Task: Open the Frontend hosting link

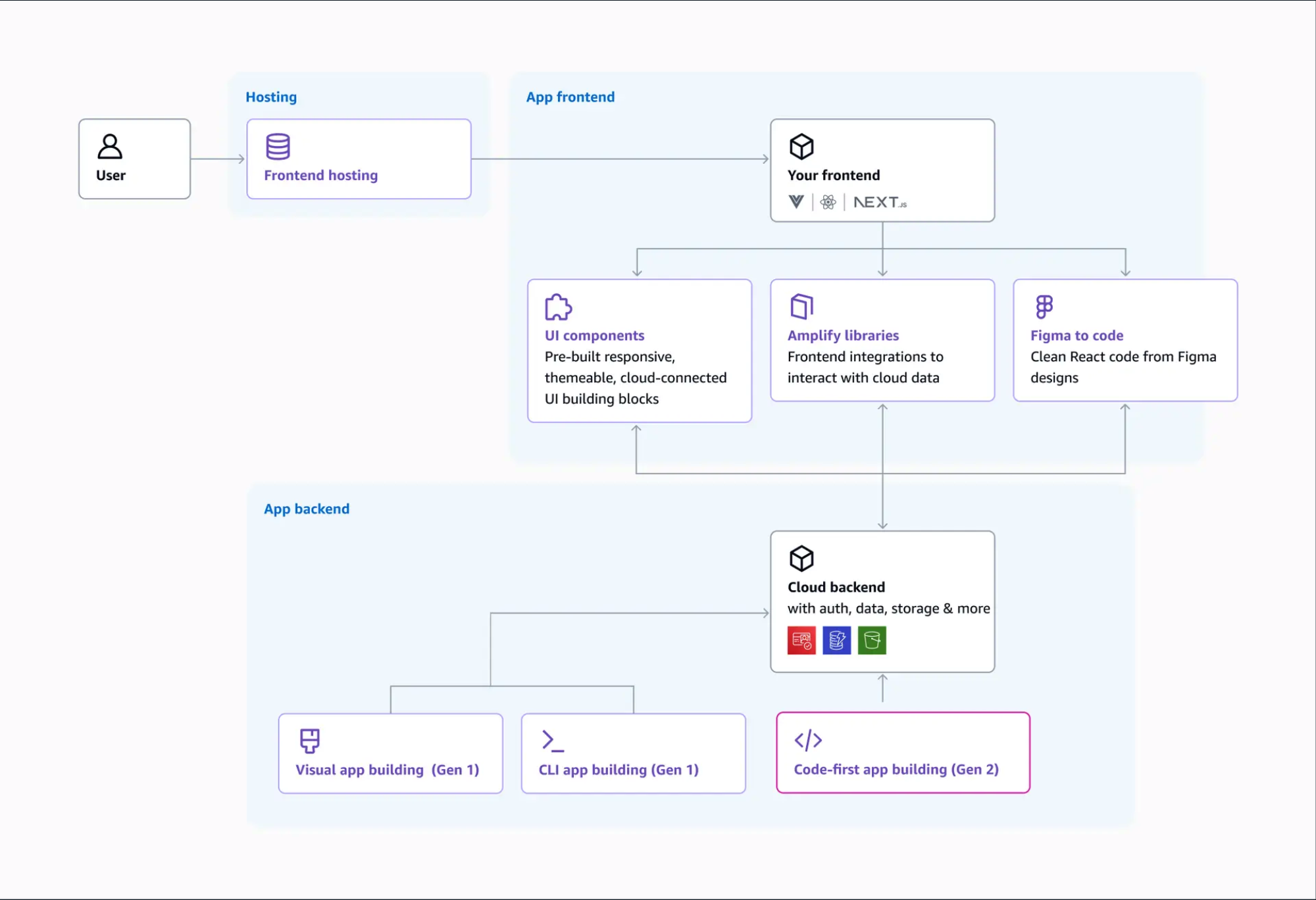Action: 320,175
